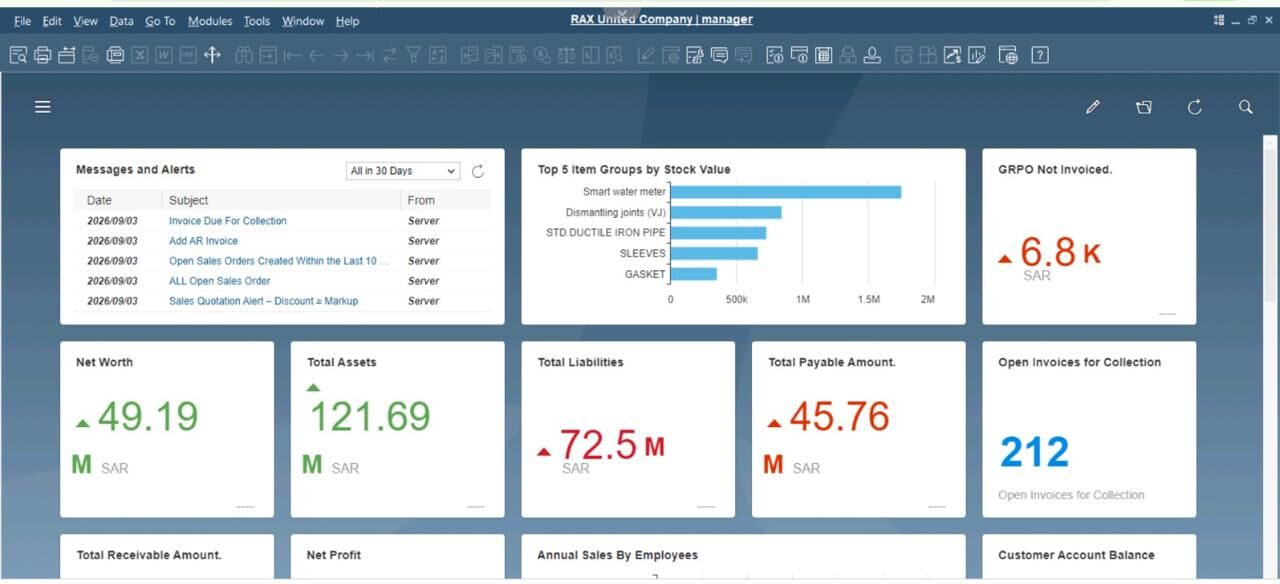The image size is (1280, 584).
Task: Click the pencil edit dashboard icon
Action: click(x=1093, y=107)
